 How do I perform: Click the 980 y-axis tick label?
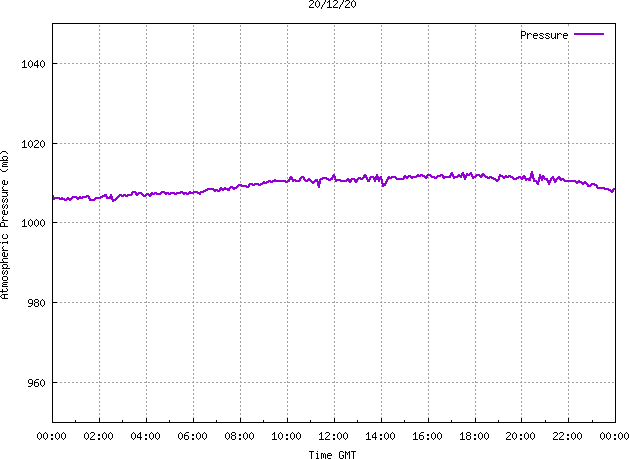(36, 303)
